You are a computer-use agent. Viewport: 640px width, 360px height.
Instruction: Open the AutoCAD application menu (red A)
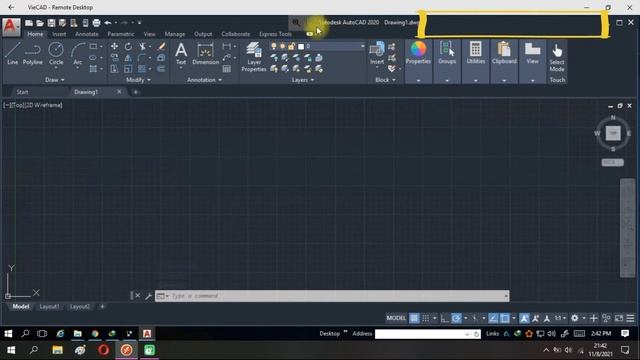[x=11, y=27]
